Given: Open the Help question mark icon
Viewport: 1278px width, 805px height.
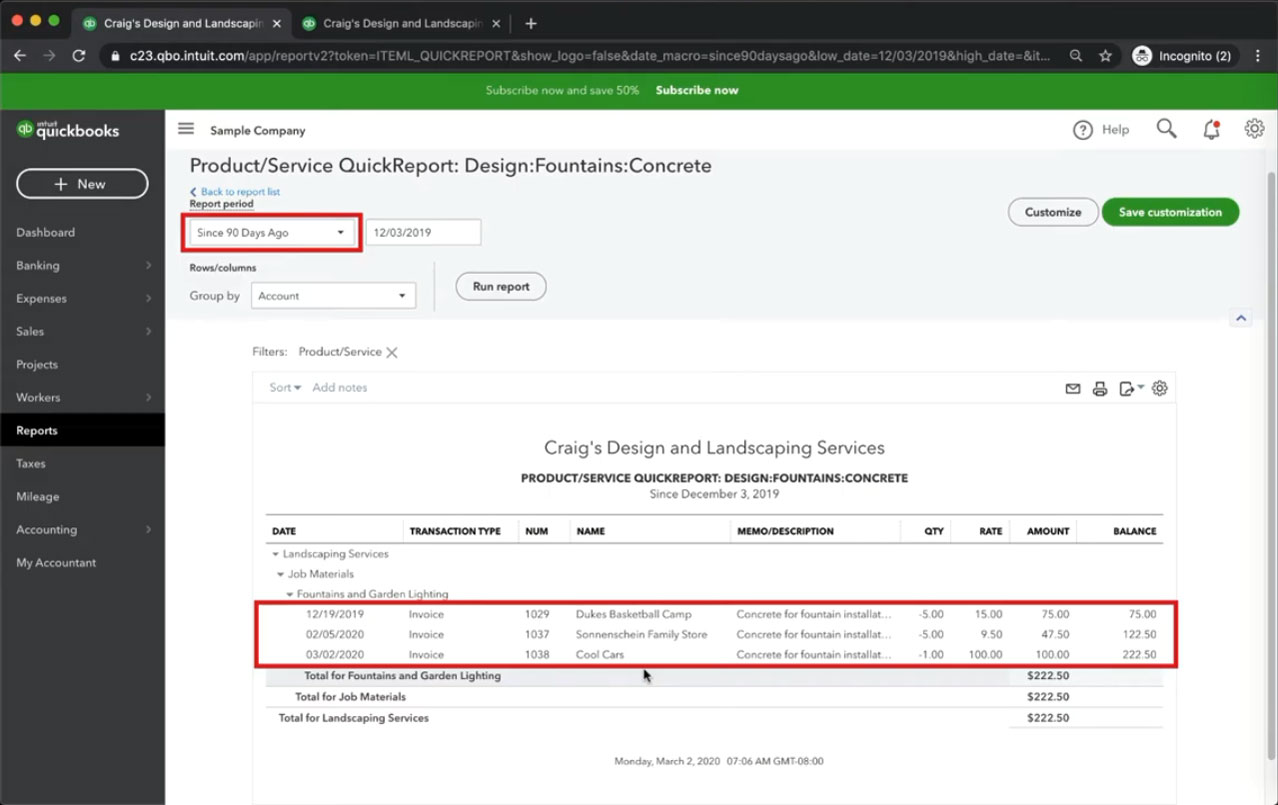Looking at the screenshot, I should coord(1082,130).
